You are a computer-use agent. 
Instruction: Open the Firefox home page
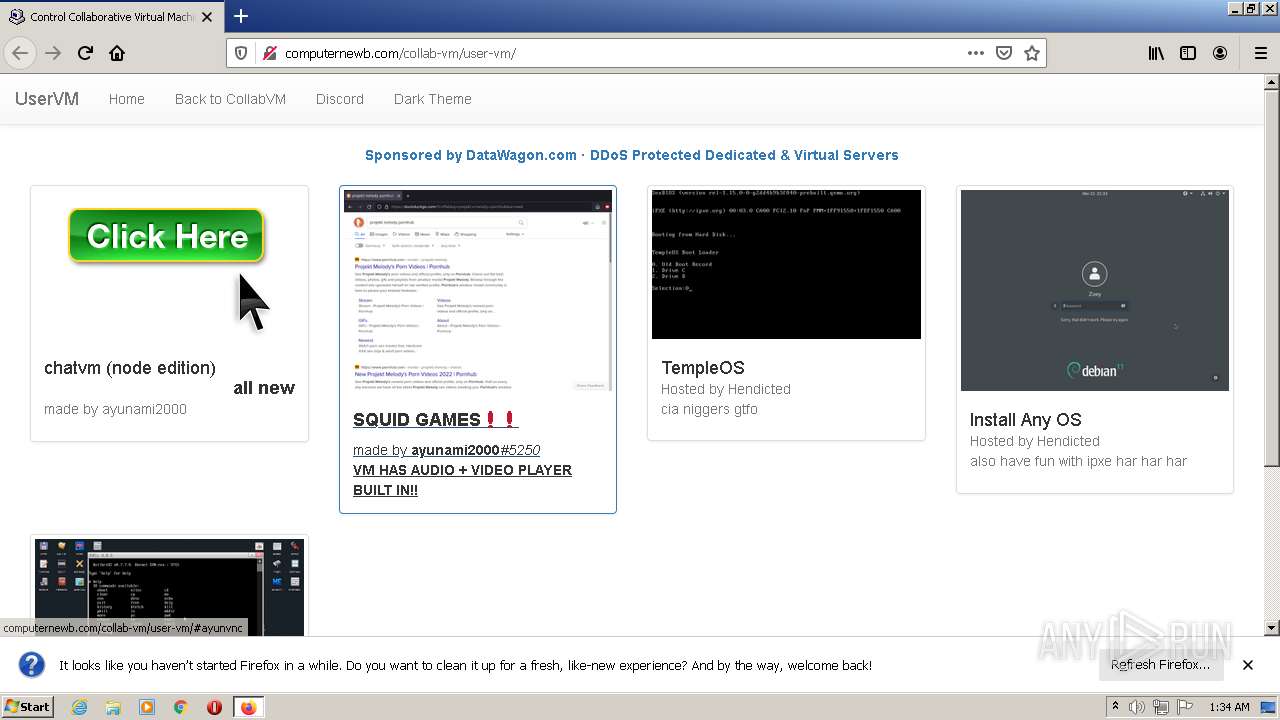click(117, 53)
